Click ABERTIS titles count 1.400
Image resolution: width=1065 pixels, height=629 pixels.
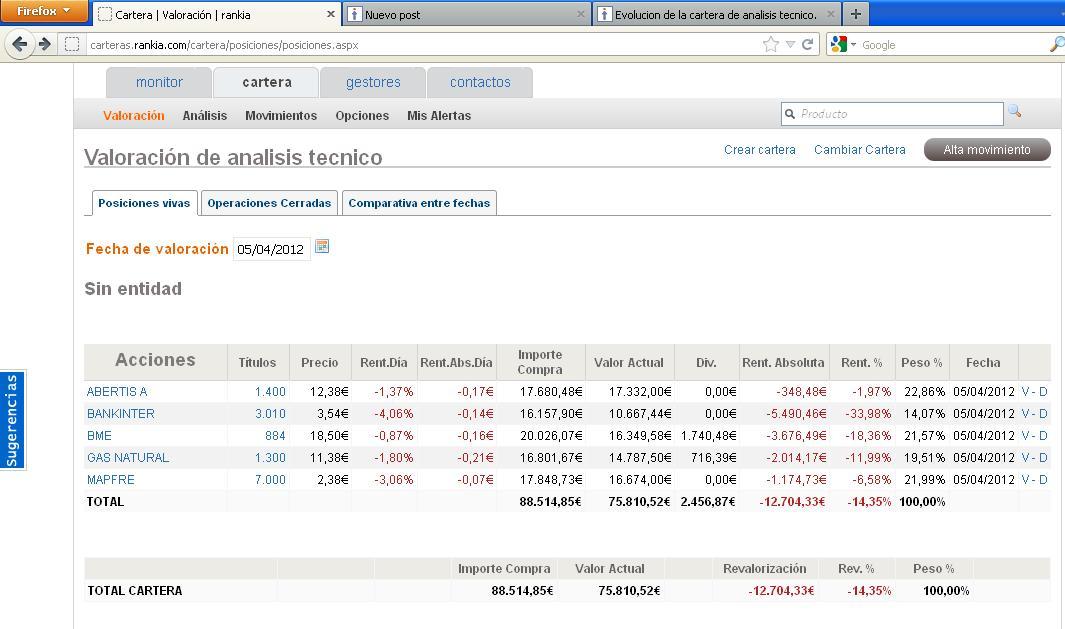coord(270,392)
